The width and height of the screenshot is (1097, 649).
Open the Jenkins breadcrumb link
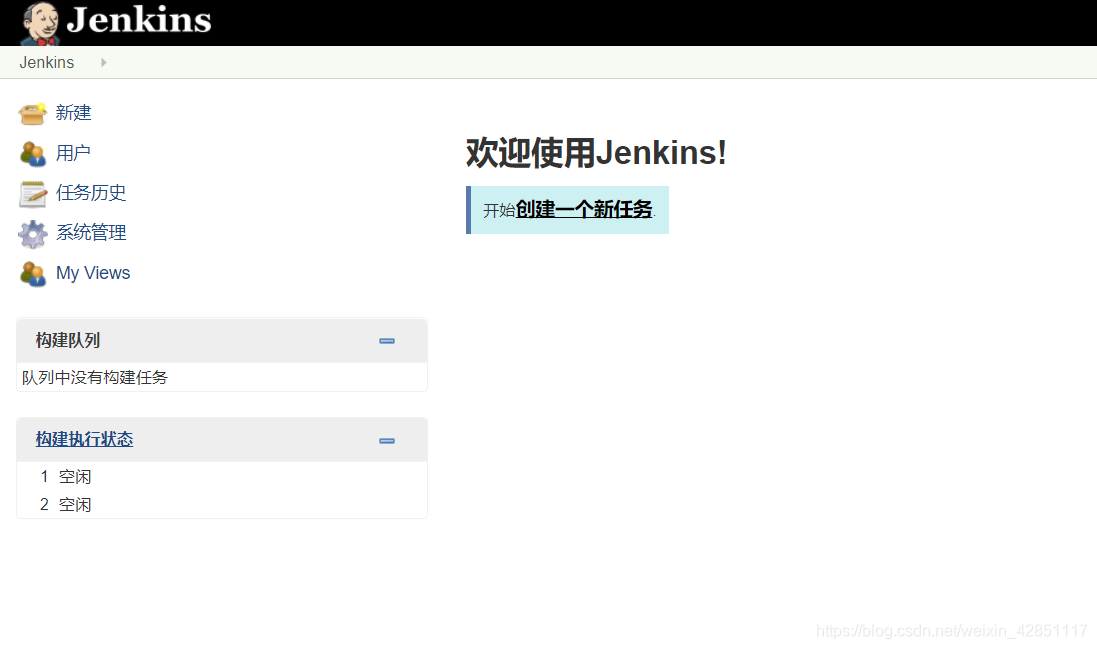tap(47, 62)
